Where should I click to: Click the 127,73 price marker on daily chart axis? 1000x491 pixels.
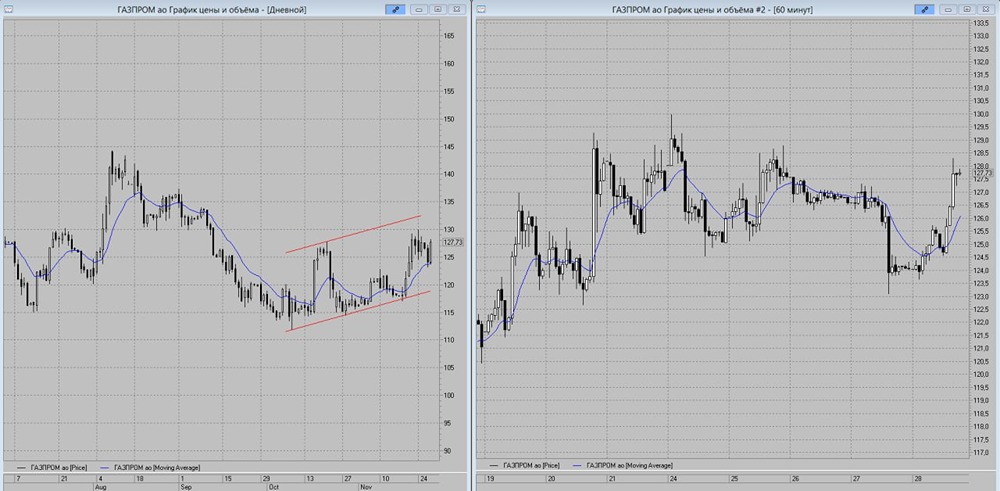click(452, 242)
